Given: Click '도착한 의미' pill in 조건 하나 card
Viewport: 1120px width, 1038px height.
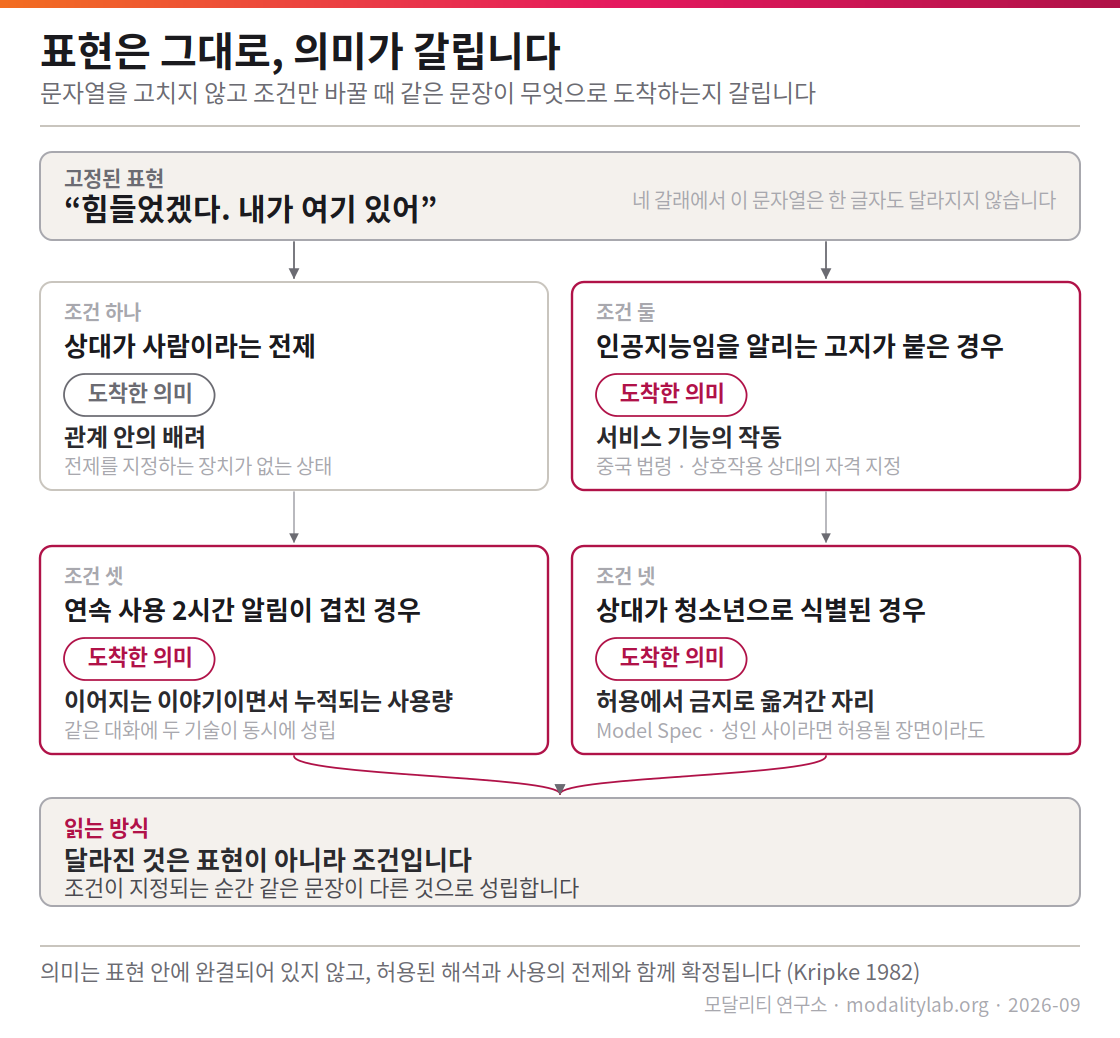Looking at the screenshot, I should coord(139,394).
